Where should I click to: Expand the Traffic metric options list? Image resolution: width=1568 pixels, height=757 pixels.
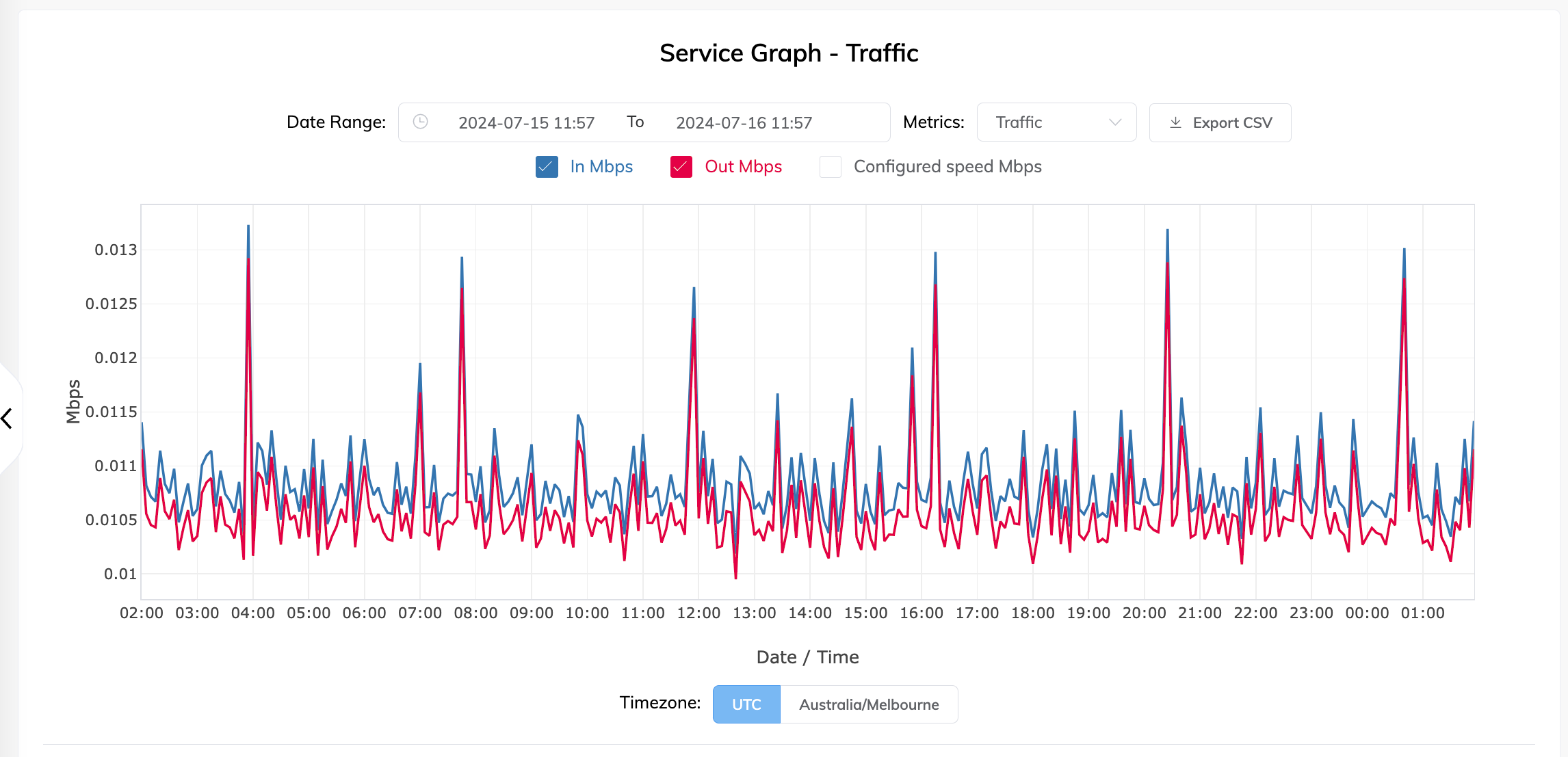(1057, 122)
